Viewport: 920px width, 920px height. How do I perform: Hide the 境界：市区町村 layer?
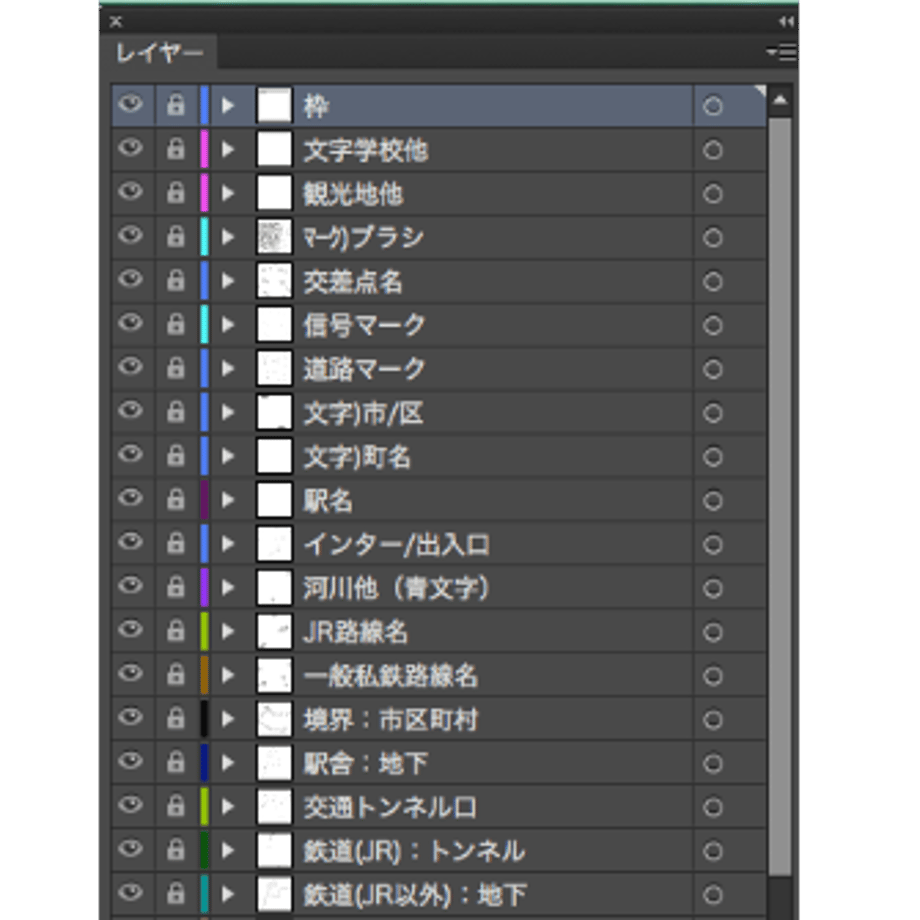(x=131, y=718)
